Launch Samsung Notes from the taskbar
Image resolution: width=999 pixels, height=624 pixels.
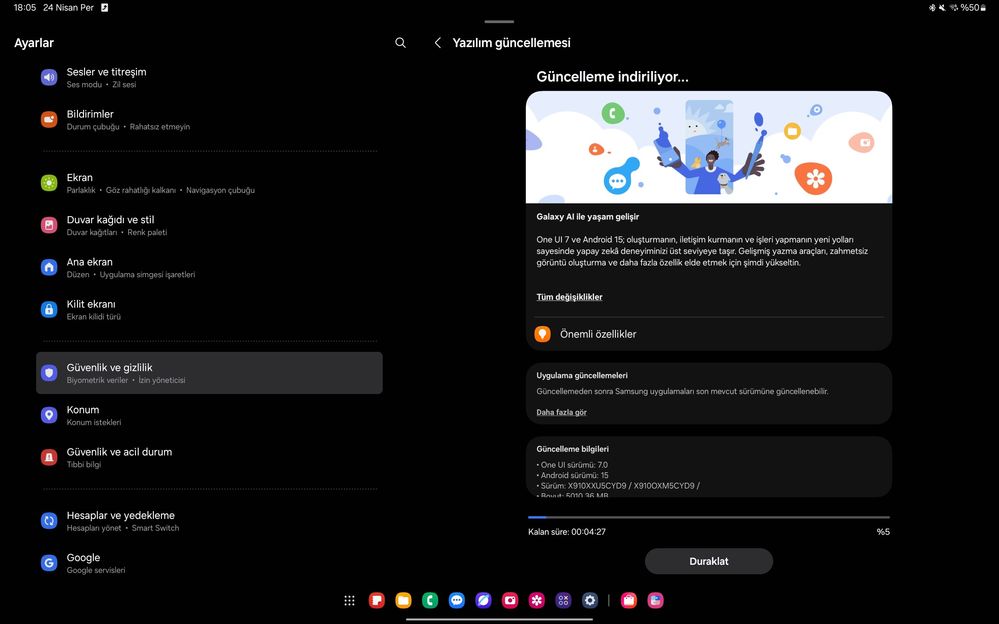click(x=377, y=600)
